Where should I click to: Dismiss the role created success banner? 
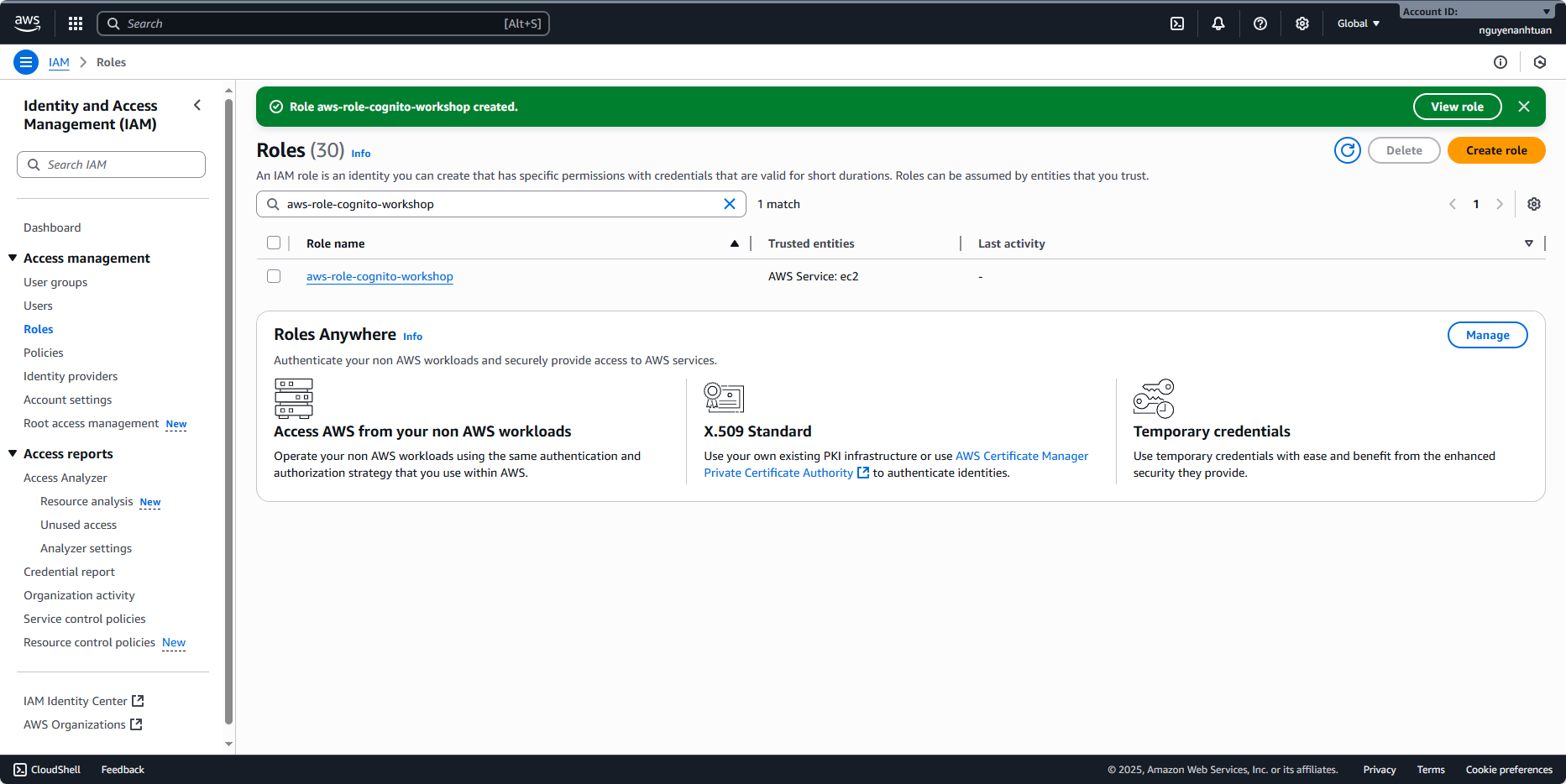point(1523,107)
